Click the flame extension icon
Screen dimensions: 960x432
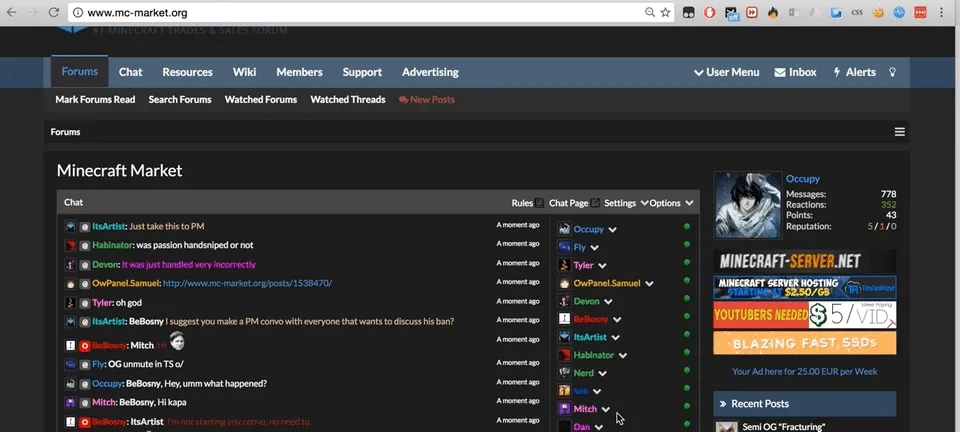point(773,12)
